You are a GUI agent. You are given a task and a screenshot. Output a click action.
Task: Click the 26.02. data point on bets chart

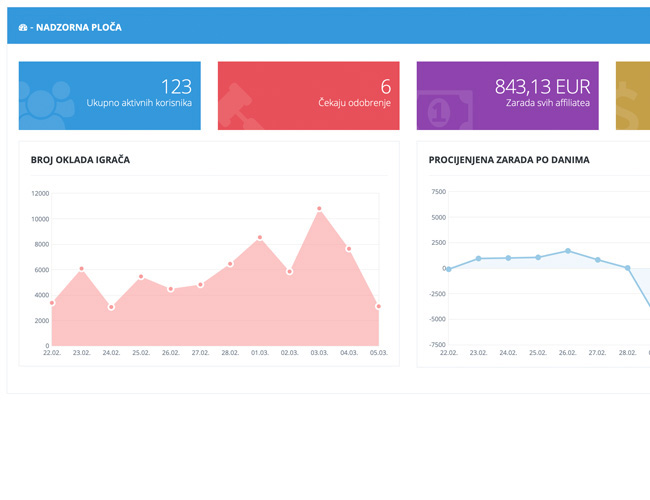[171, 289]
